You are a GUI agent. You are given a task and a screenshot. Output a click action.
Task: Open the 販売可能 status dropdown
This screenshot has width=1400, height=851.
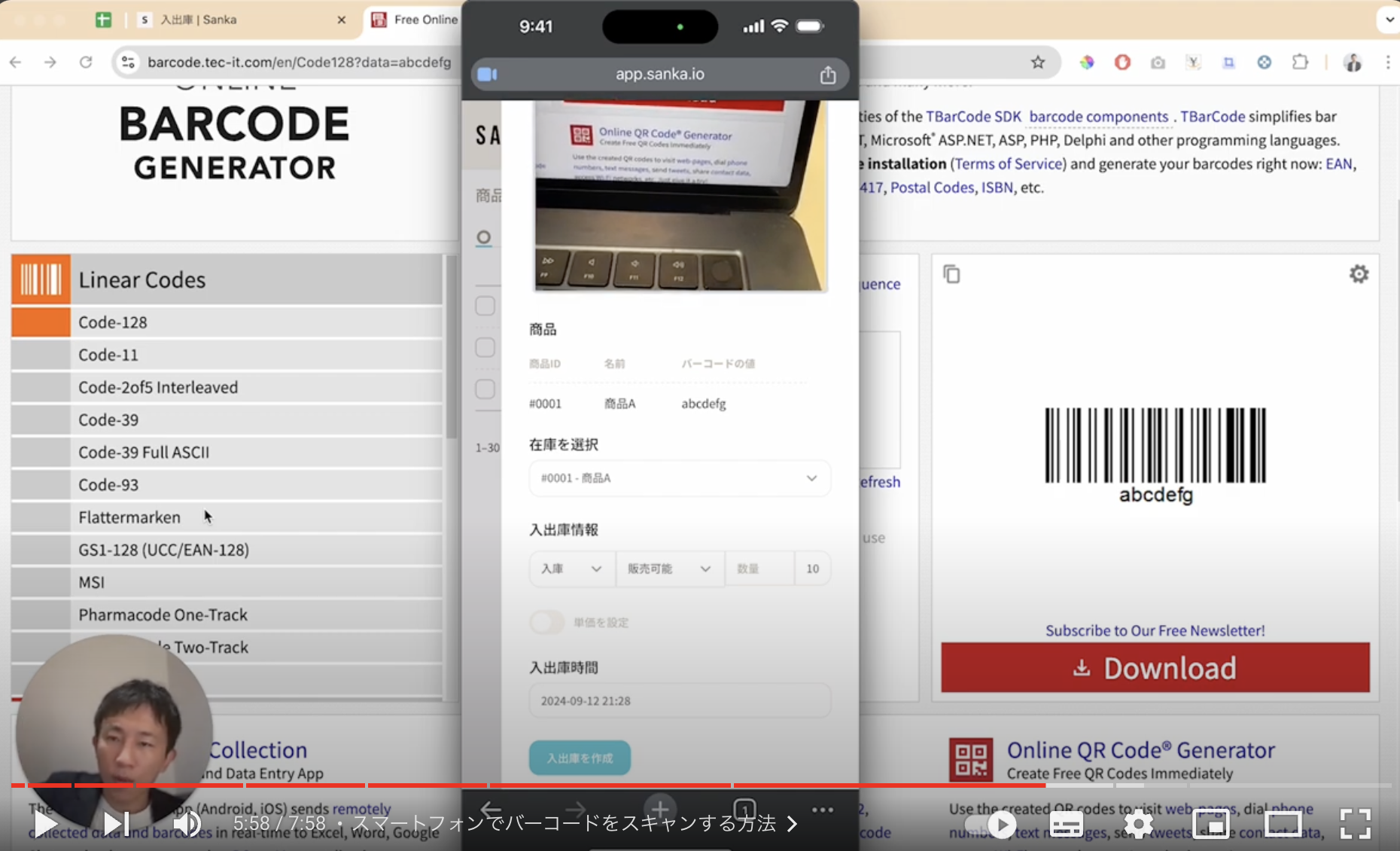click(669, 569)
